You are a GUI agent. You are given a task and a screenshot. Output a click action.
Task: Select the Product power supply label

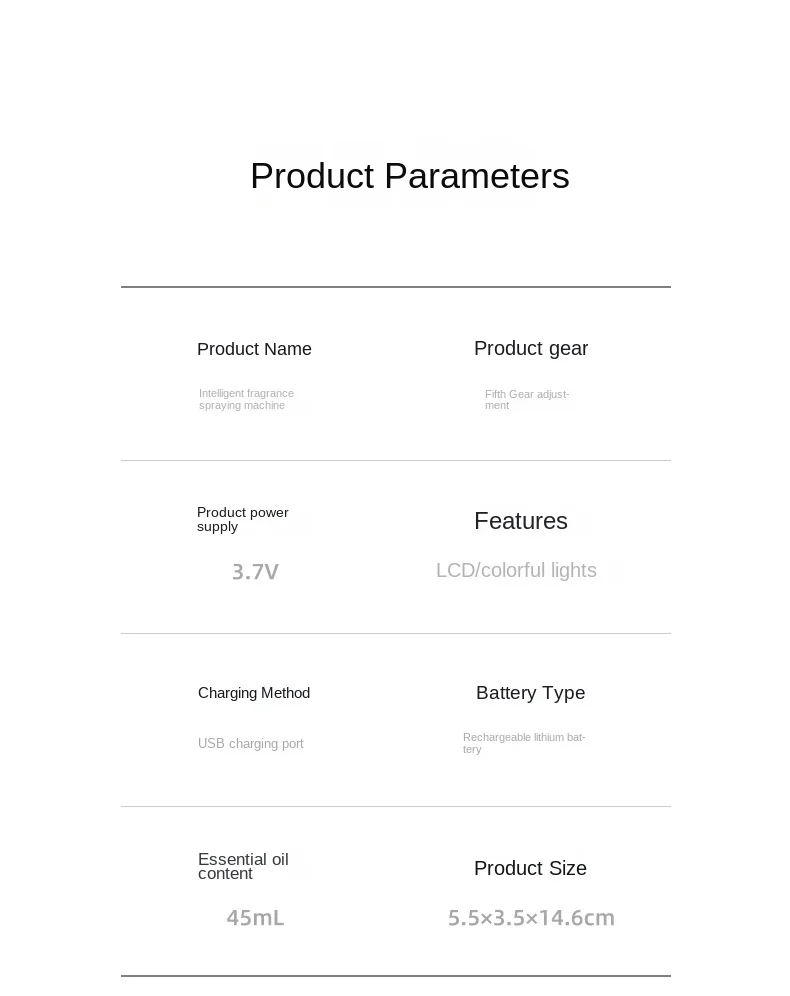tap(242, 519)
